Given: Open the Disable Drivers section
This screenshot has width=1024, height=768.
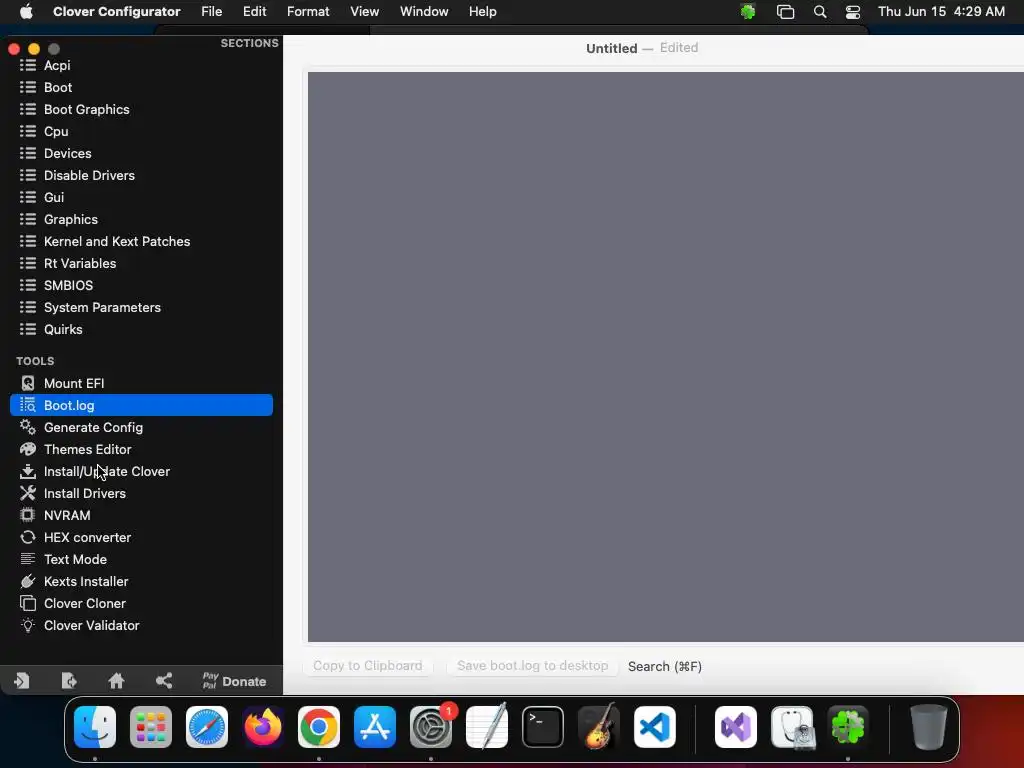Looking at the screenshot, I should (x=141, y=175).
